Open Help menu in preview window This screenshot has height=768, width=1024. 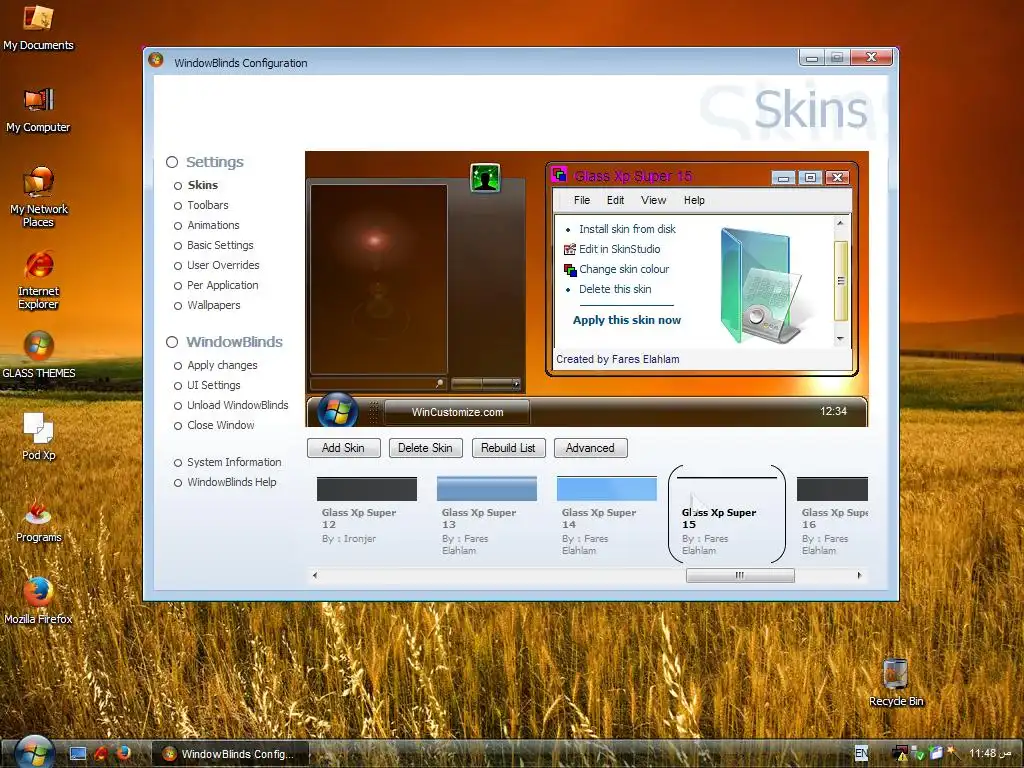click(x=694, y=200)
